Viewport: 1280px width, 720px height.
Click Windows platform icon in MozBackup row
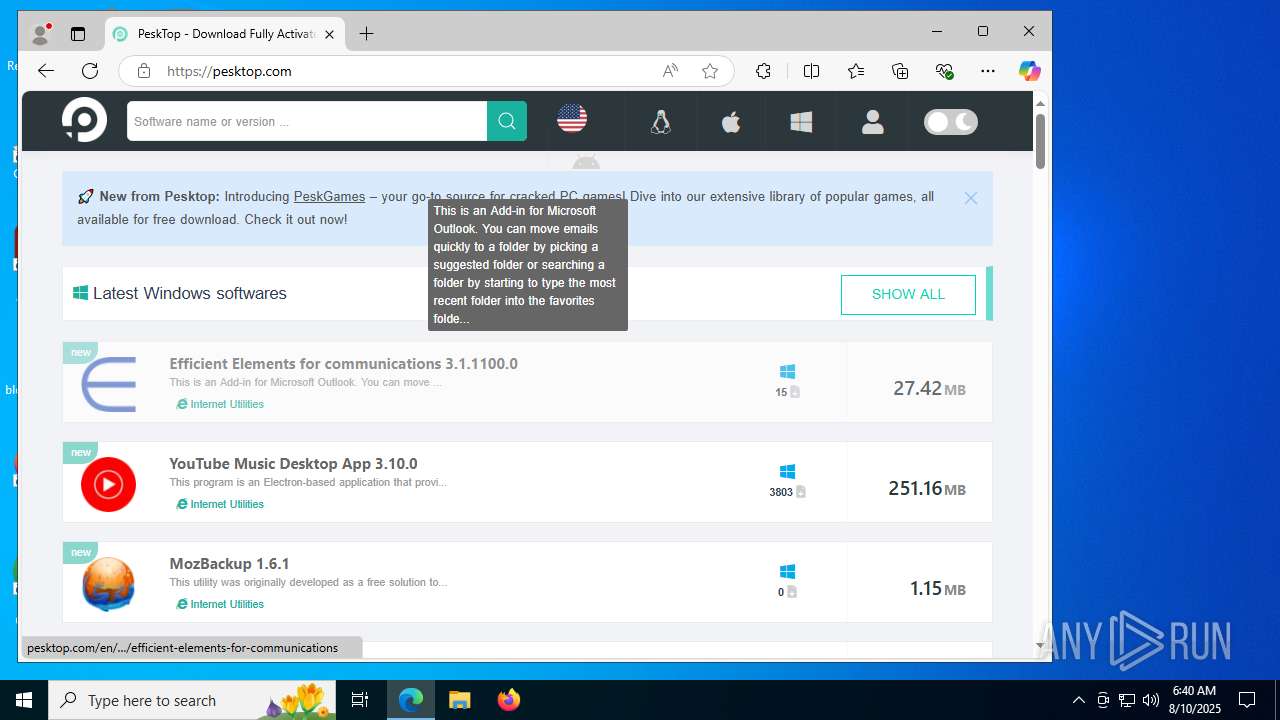click(787, 571)
